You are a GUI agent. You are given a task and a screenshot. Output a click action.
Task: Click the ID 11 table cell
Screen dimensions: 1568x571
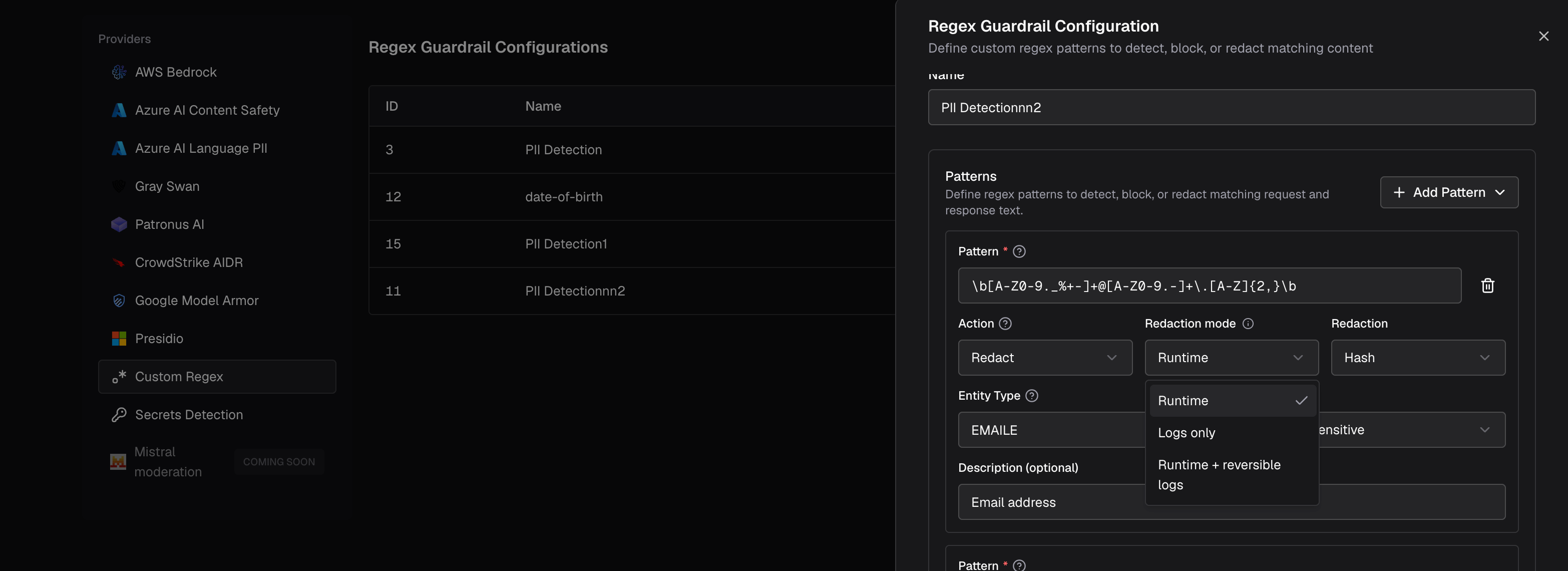tap(393, 291)
